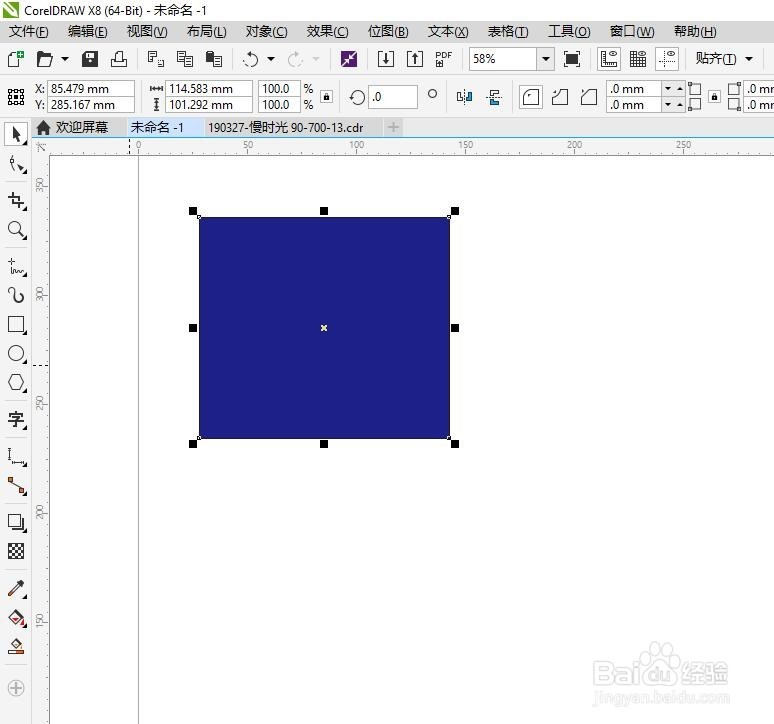Add a new document tab with plus
This screenshot has width=774, height=724.
pos(393,127)
